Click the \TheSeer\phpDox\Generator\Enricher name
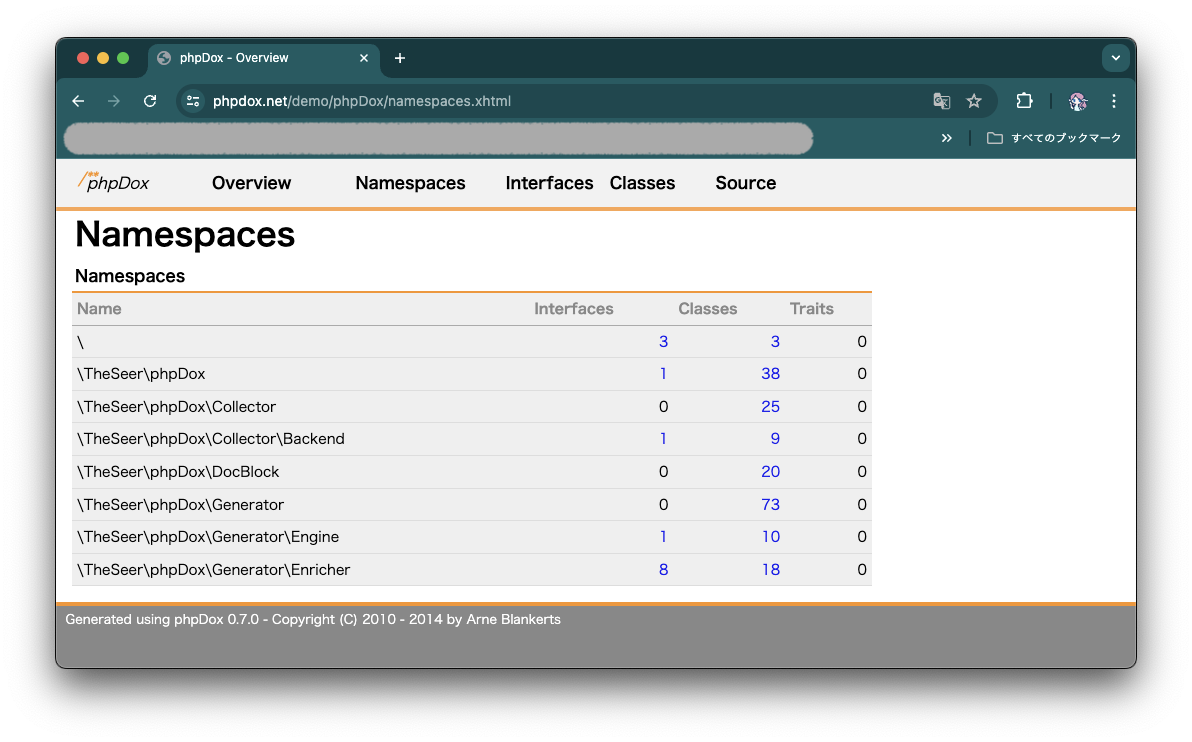 point(214,569)
